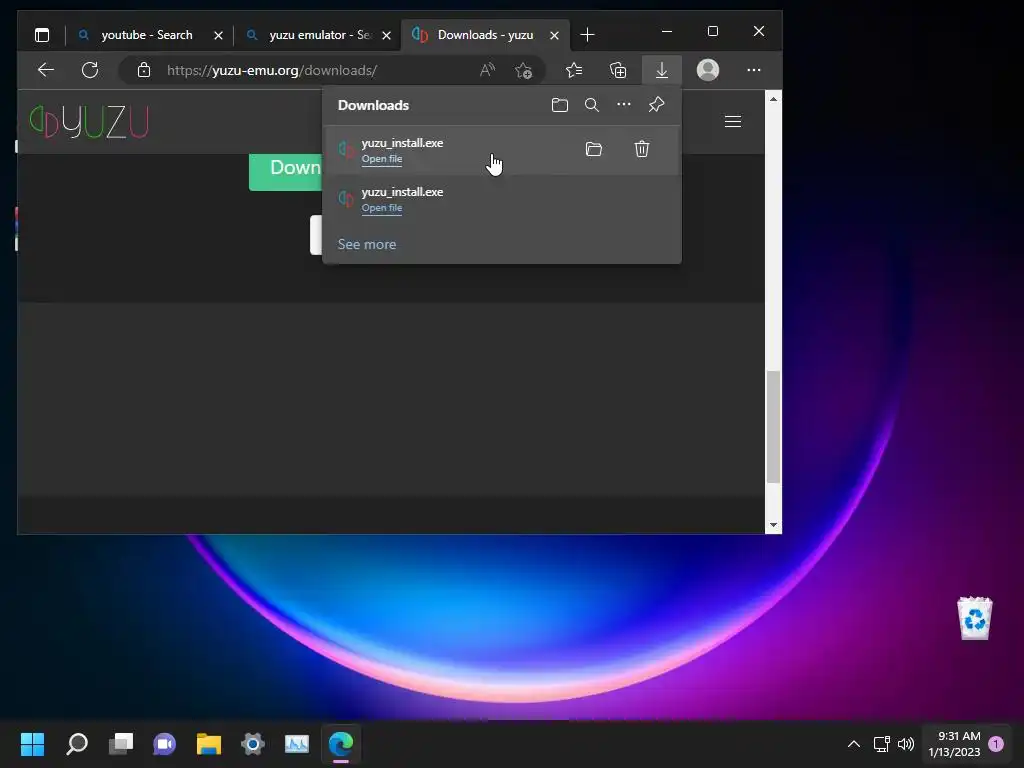Screen dimensions: 1024x768
Task: Open the clock and date flyout
Action: point(954,744)
